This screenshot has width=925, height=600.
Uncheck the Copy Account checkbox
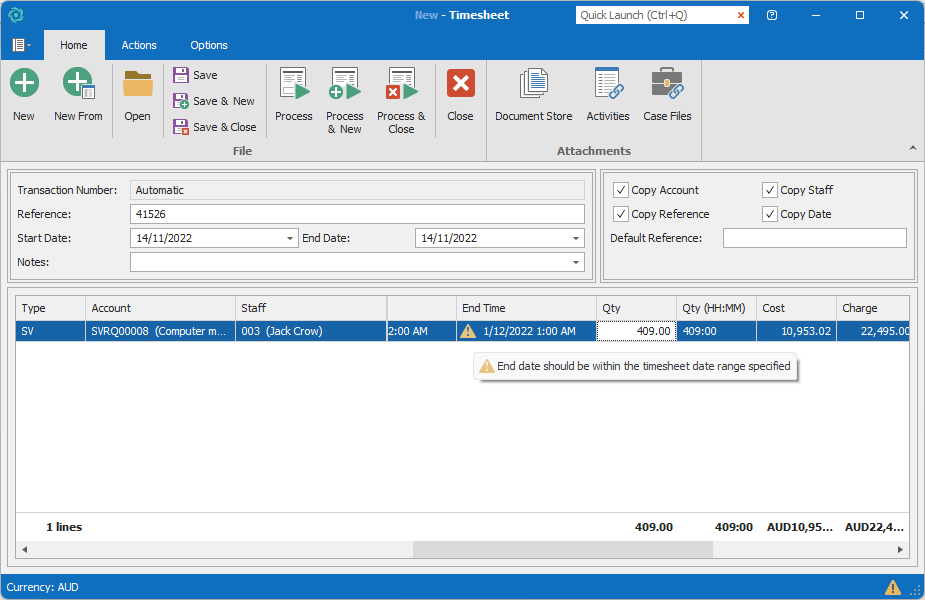pyautogui.click(x=621, y=190)
